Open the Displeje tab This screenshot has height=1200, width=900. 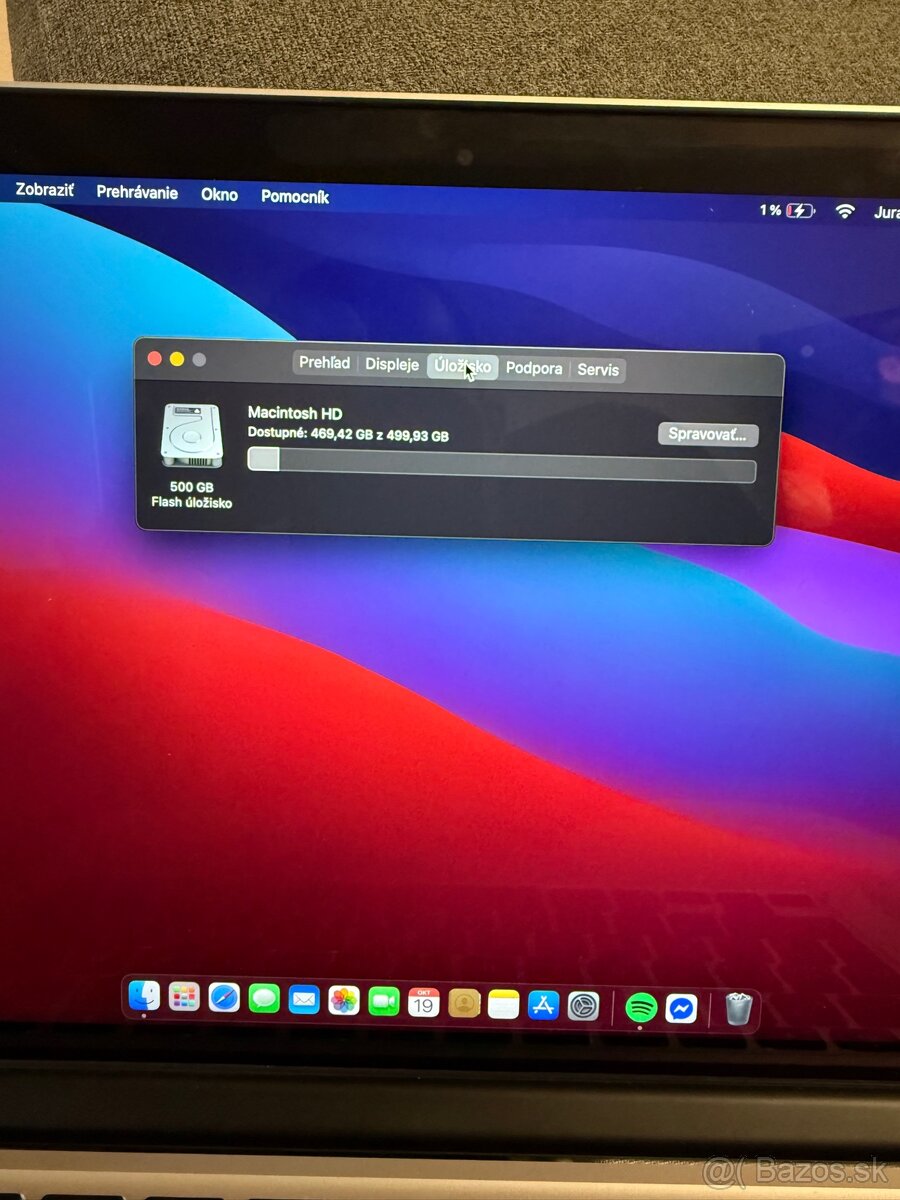394,365
